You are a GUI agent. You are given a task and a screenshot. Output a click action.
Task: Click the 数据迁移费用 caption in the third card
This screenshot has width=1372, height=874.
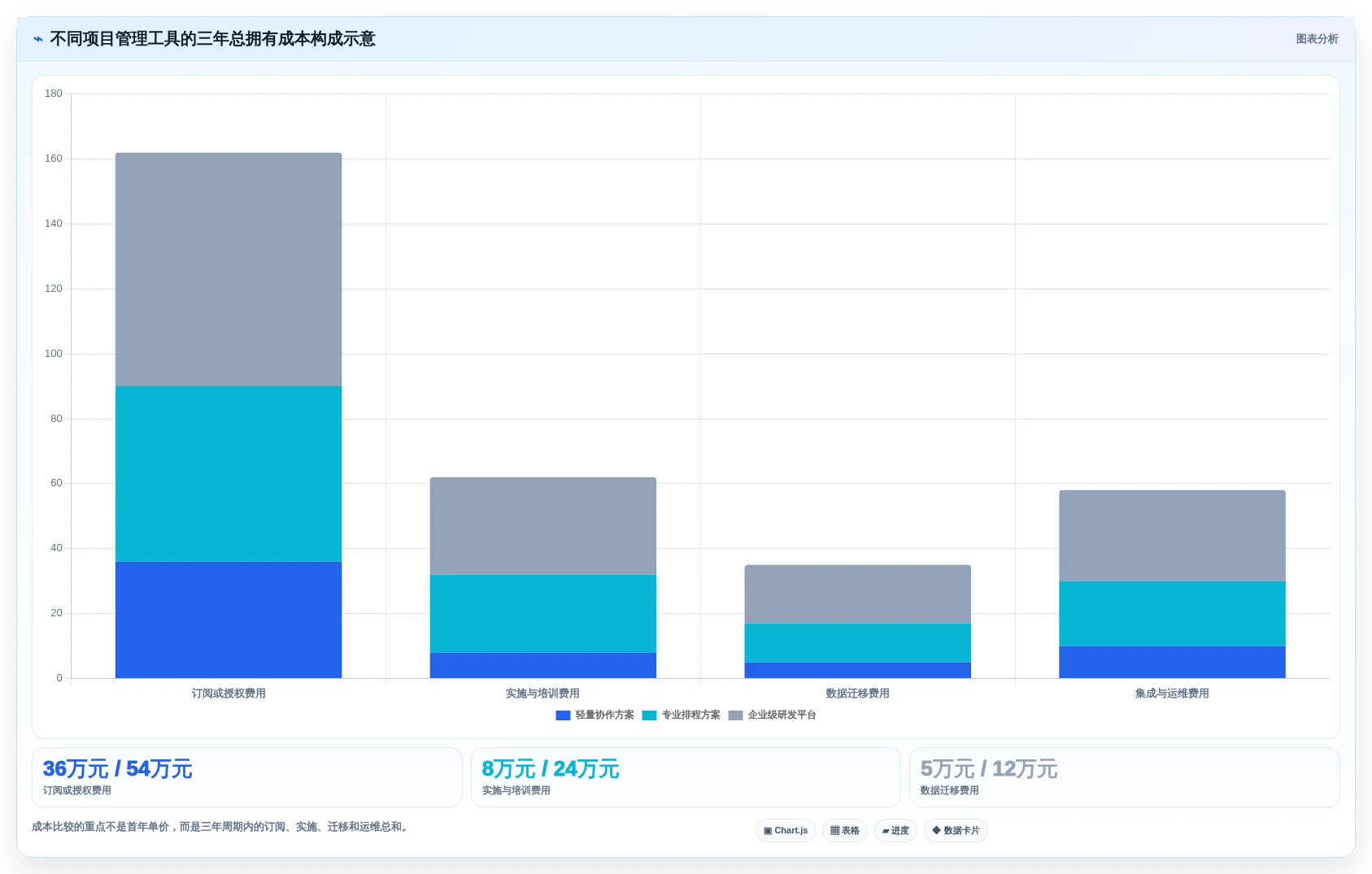[949, 791]
